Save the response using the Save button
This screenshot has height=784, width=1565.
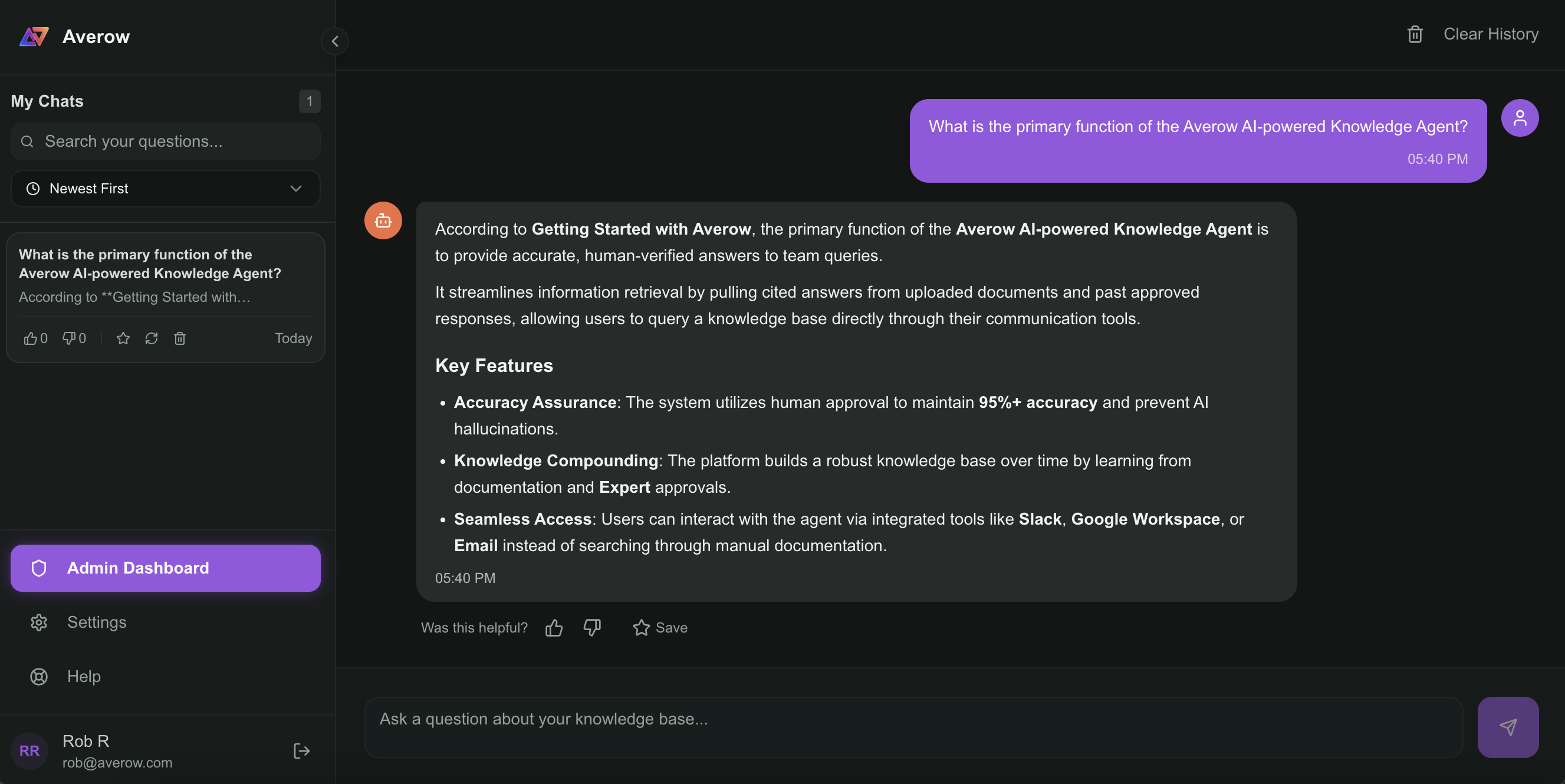660,627
